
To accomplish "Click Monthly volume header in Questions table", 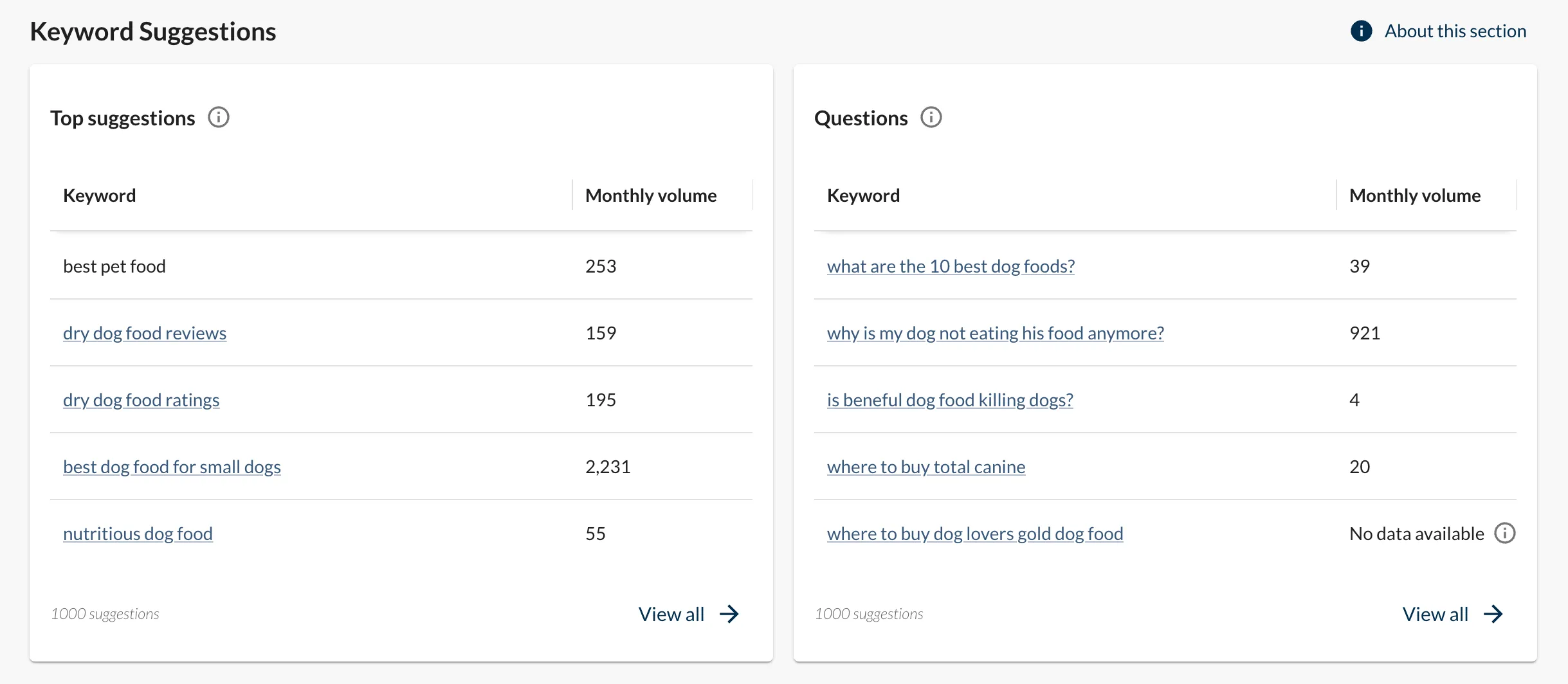I will pyautogui.click(x=1415, y=195).
